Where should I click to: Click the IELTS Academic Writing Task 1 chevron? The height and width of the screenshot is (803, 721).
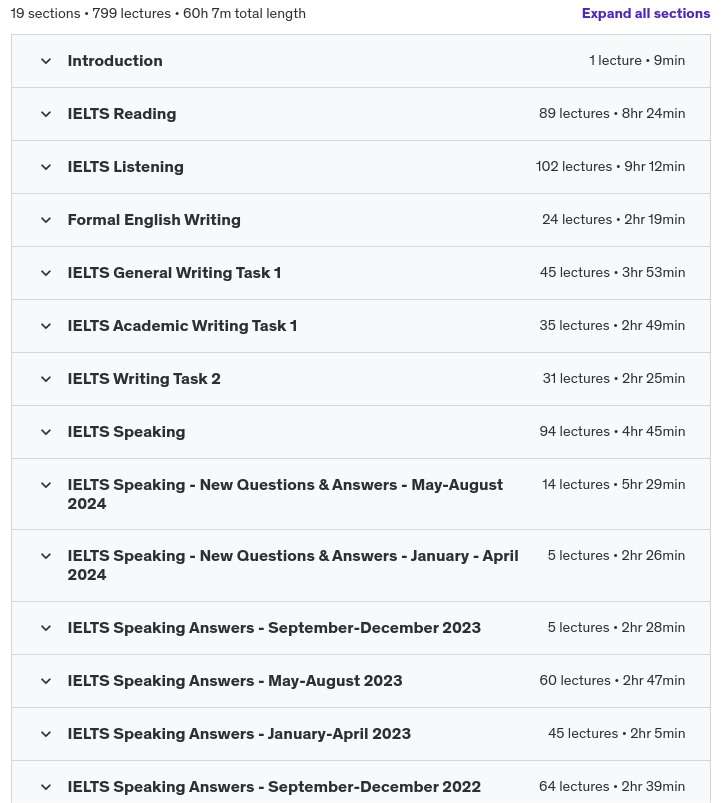(x=46, y=326)
